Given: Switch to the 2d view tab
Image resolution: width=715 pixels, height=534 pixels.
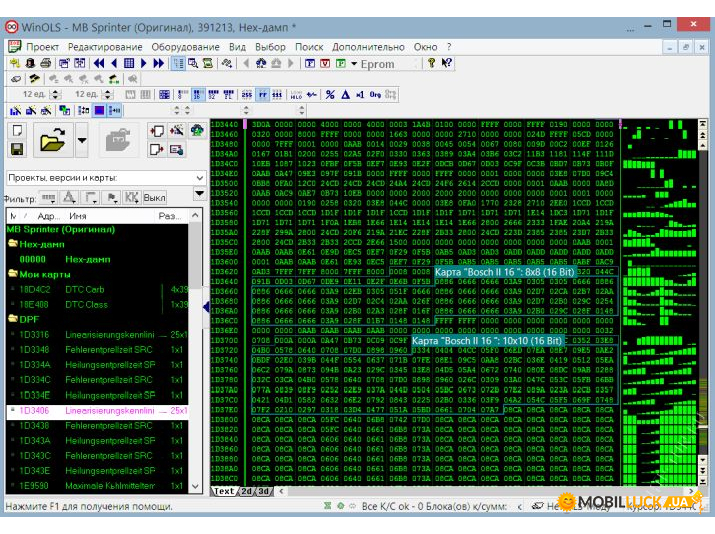Looking at the screenshot, I should (x=247, y=491).
